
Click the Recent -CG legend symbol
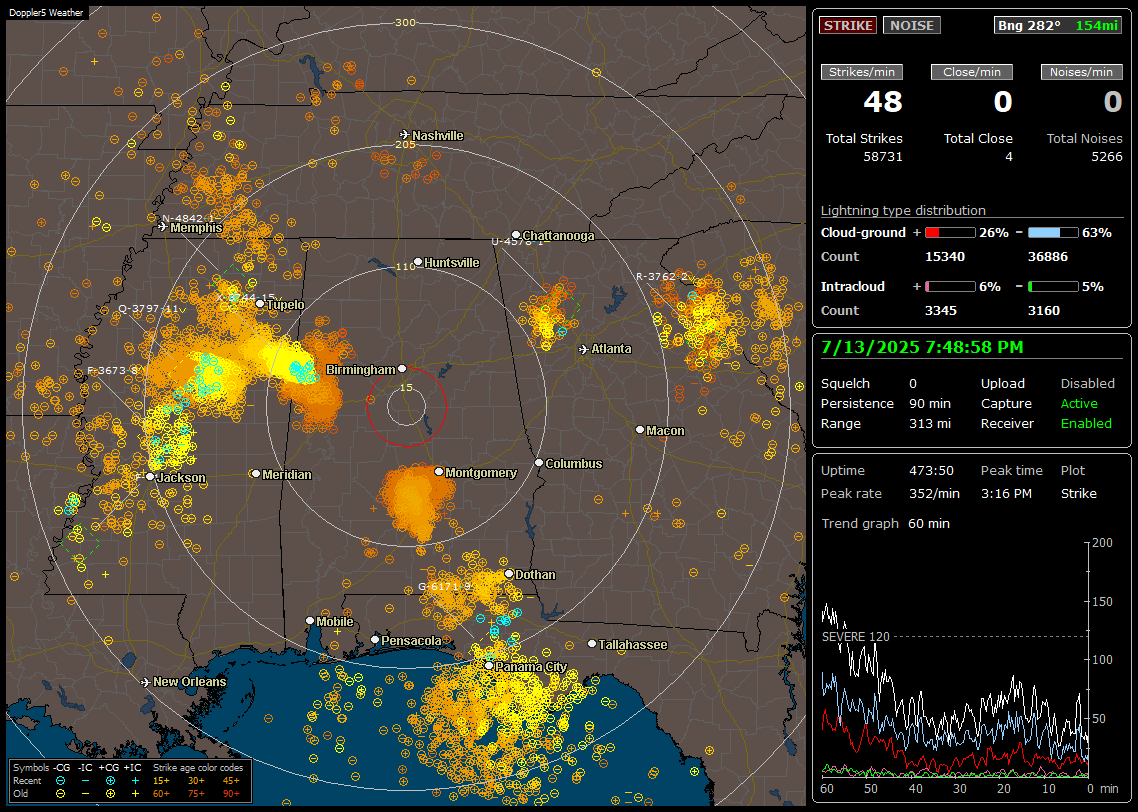click(x=61, y=781)
